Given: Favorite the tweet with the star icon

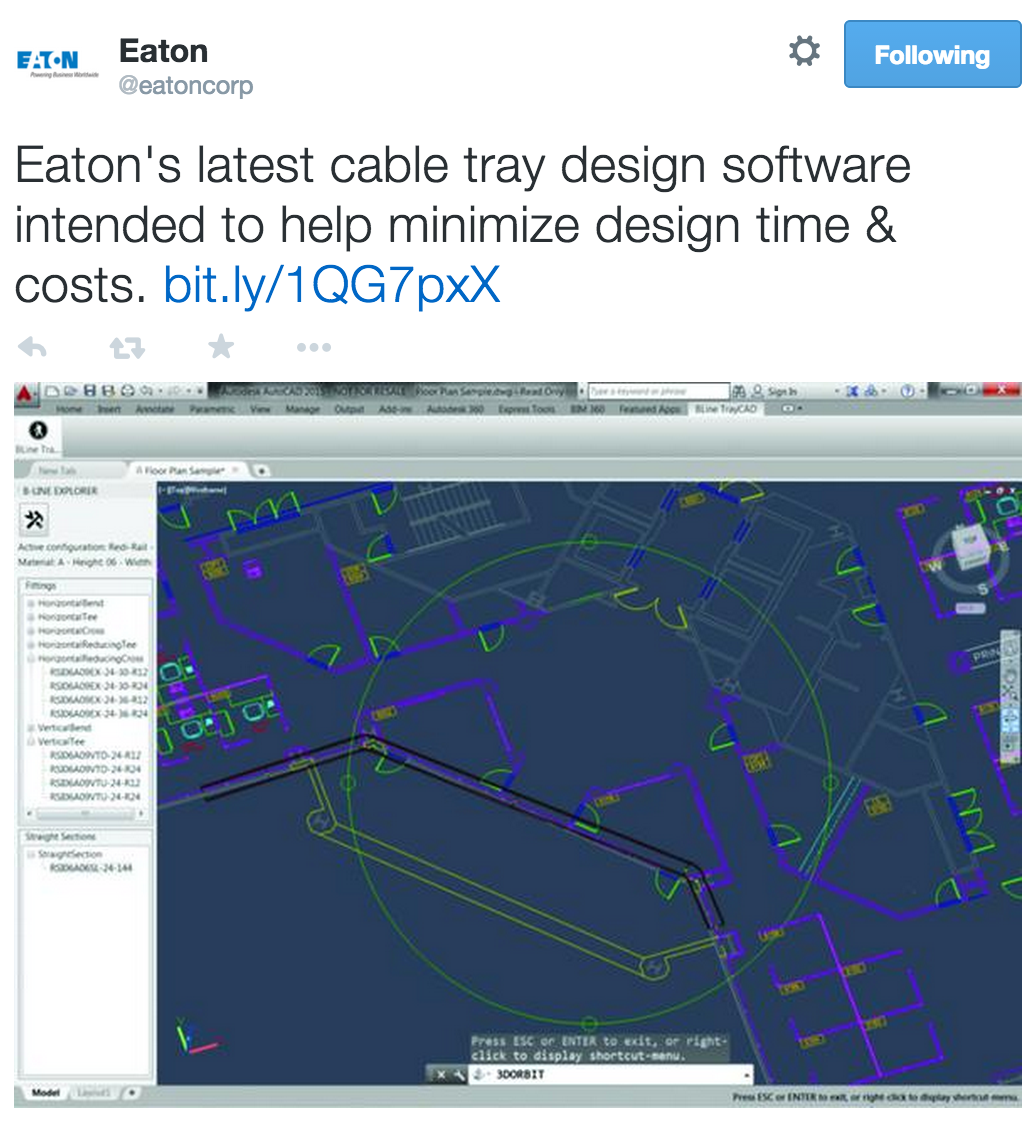Looking at the screenshot, I should (x=220, y=347).
